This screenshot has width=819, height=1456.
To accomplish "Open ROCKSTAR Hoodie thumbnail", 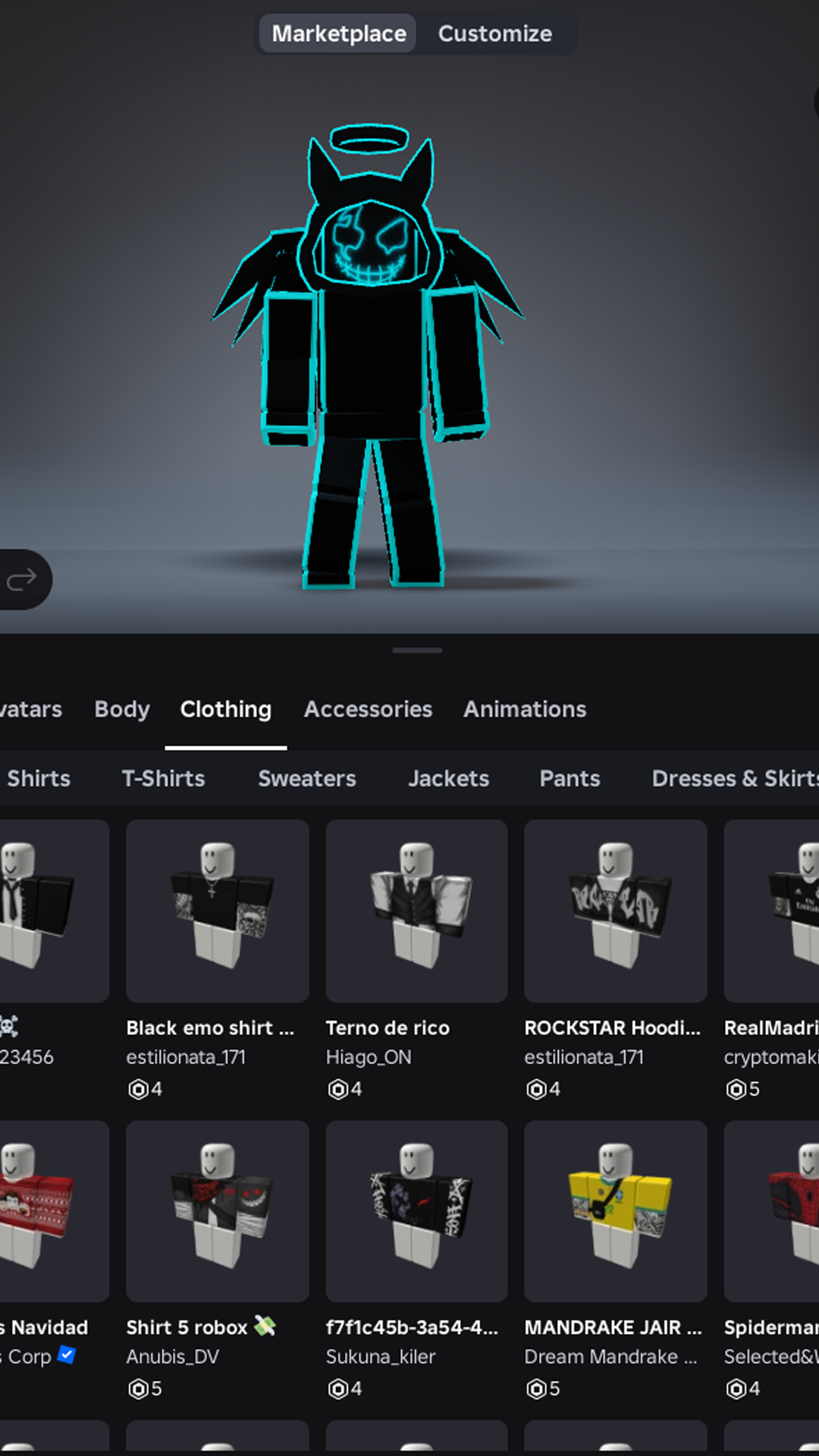I will tap(616, 911).
